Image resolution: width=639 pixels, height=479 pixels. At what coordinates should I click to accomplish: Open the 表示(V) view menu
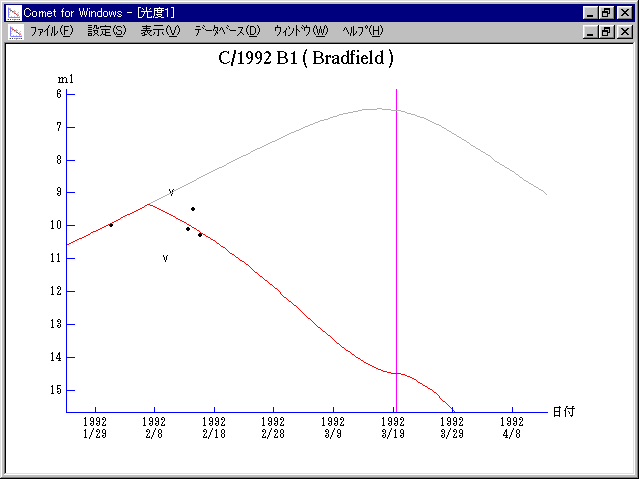[x=160, y=31]
